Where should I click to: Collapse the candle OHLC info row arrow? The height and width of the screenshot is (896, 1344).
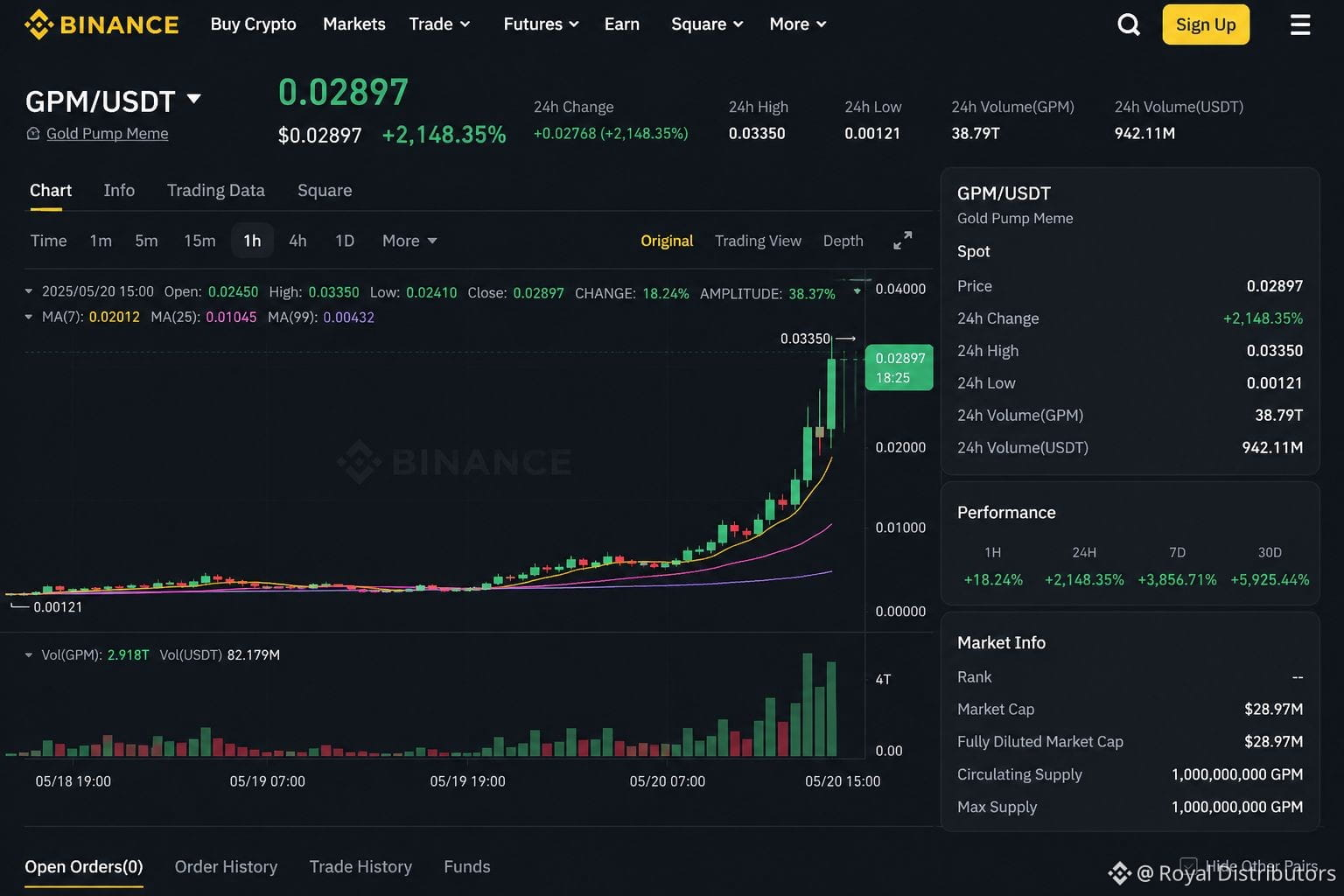click(x=29, y=291)
